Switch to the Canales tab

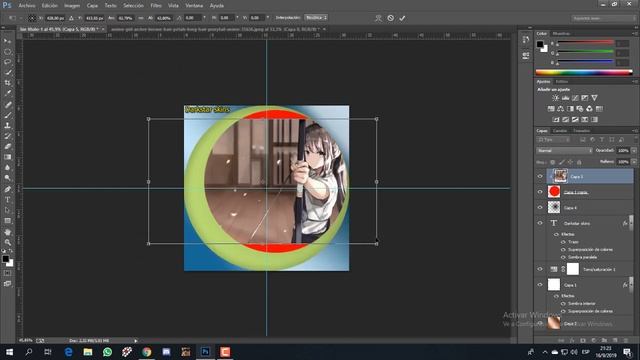coord(560,131)
